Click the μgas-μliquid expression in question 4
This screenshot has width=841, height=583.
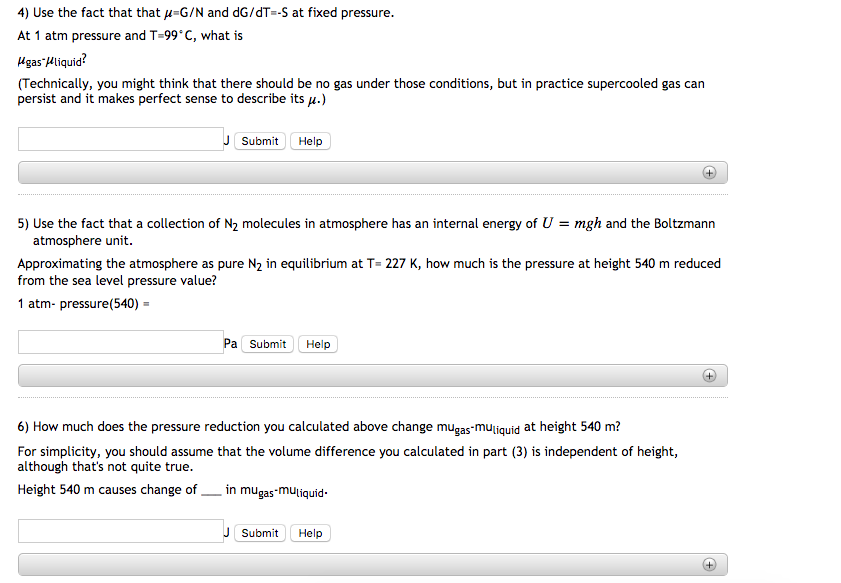click(60, 59)
